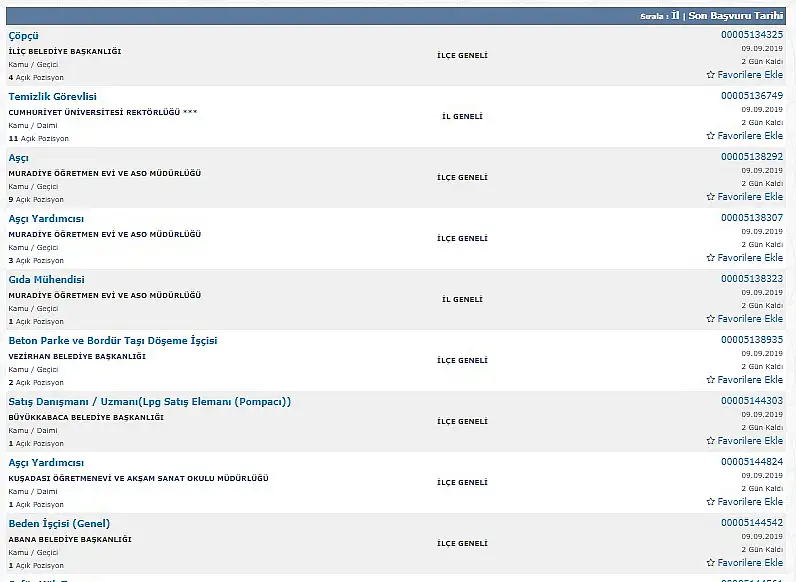Viewport: 796px width, 582px height.
Task: Sort listings by İl
Action: [x=675, y=16]
